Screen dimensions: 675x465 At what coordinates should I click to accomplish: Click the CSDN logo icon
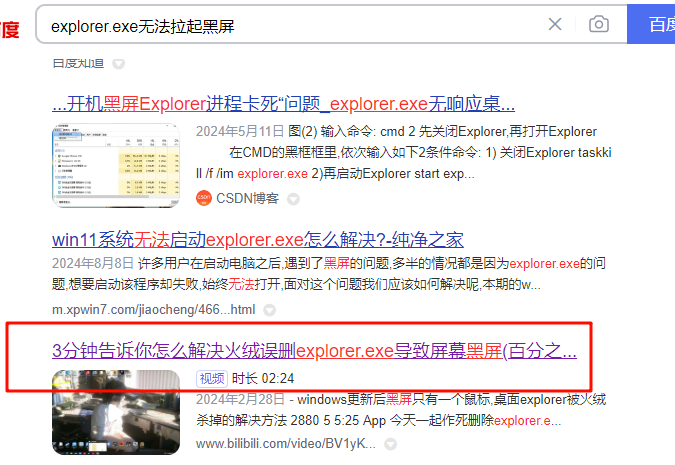click(x=204, y=198)
